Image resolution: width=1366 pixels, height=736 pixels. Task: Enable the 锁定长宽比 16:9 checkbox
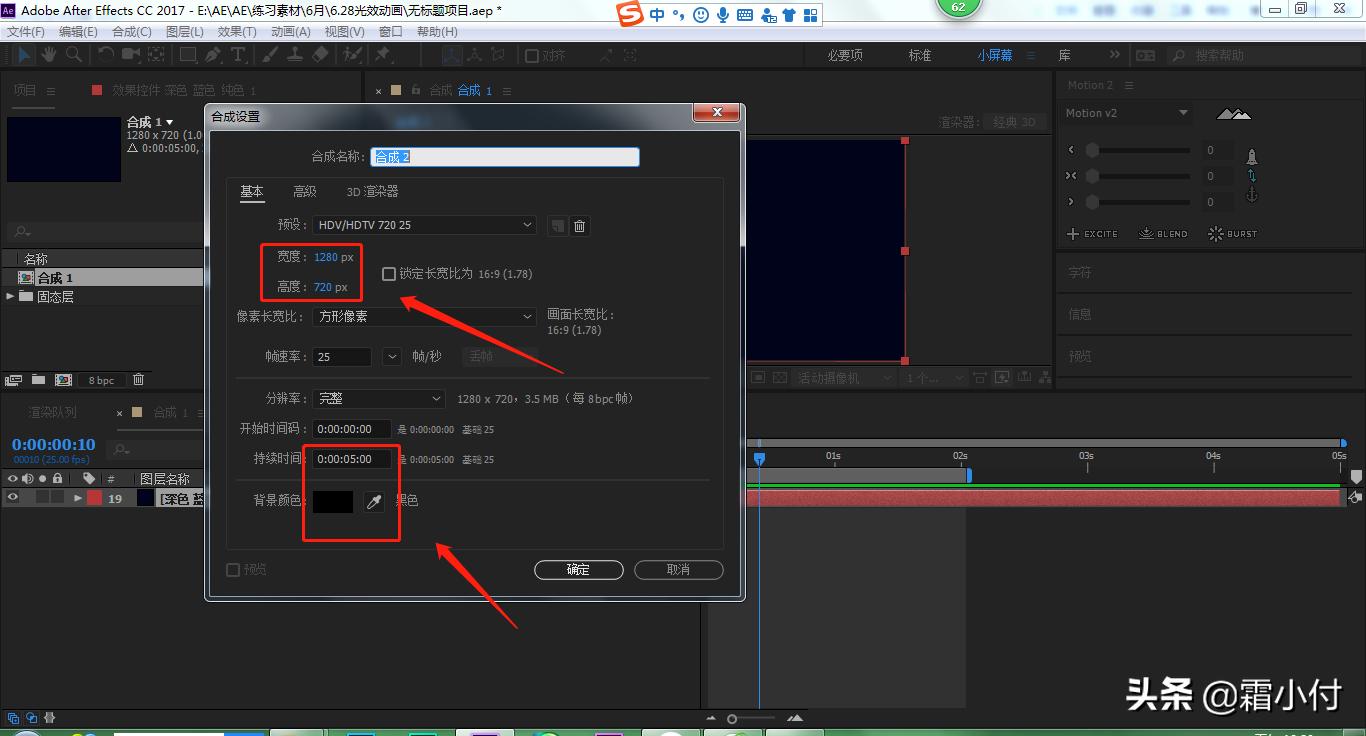[x=388, y=273]
